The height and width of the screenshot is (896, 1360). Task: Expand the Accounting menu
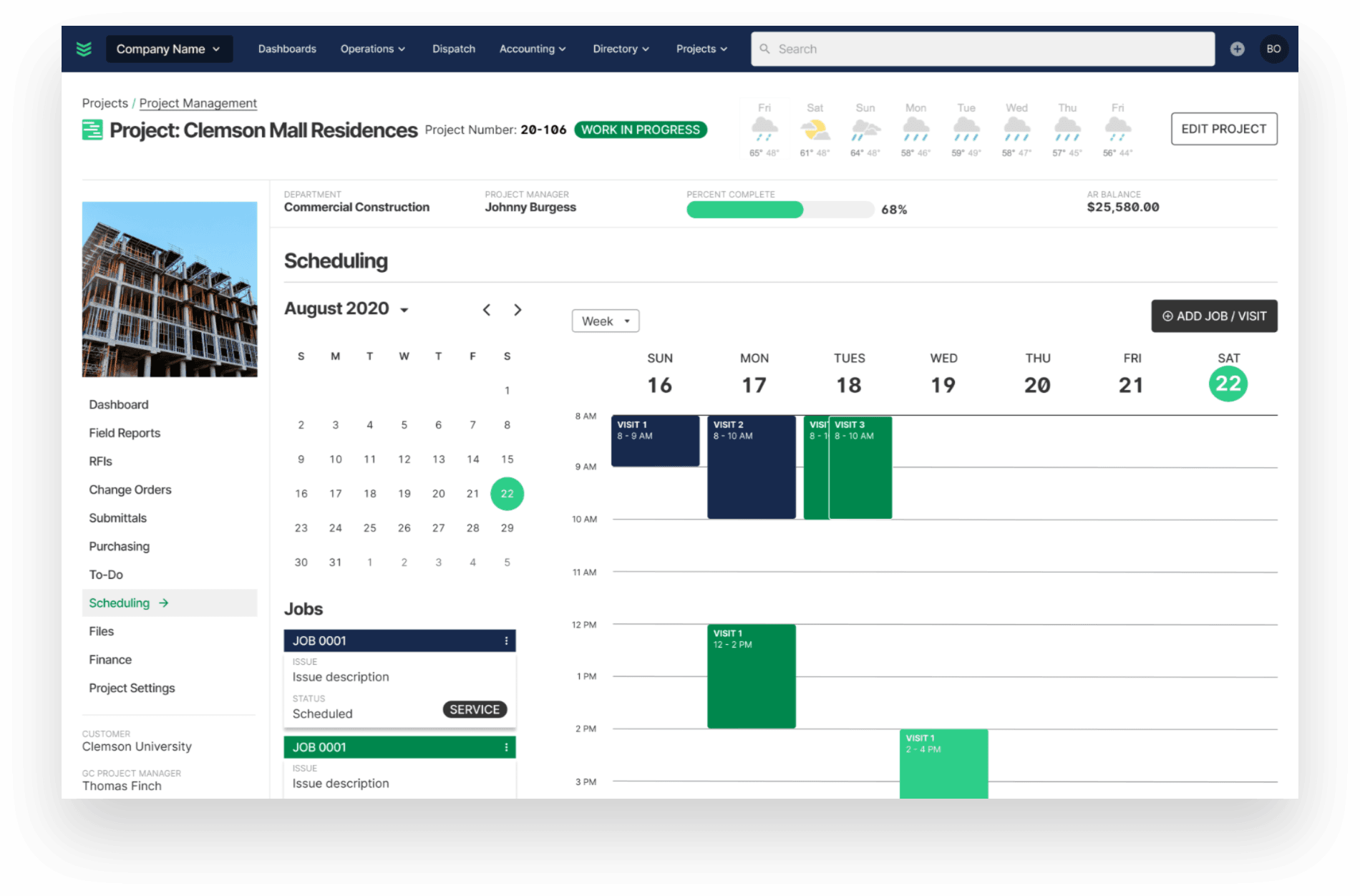point(533,49)
